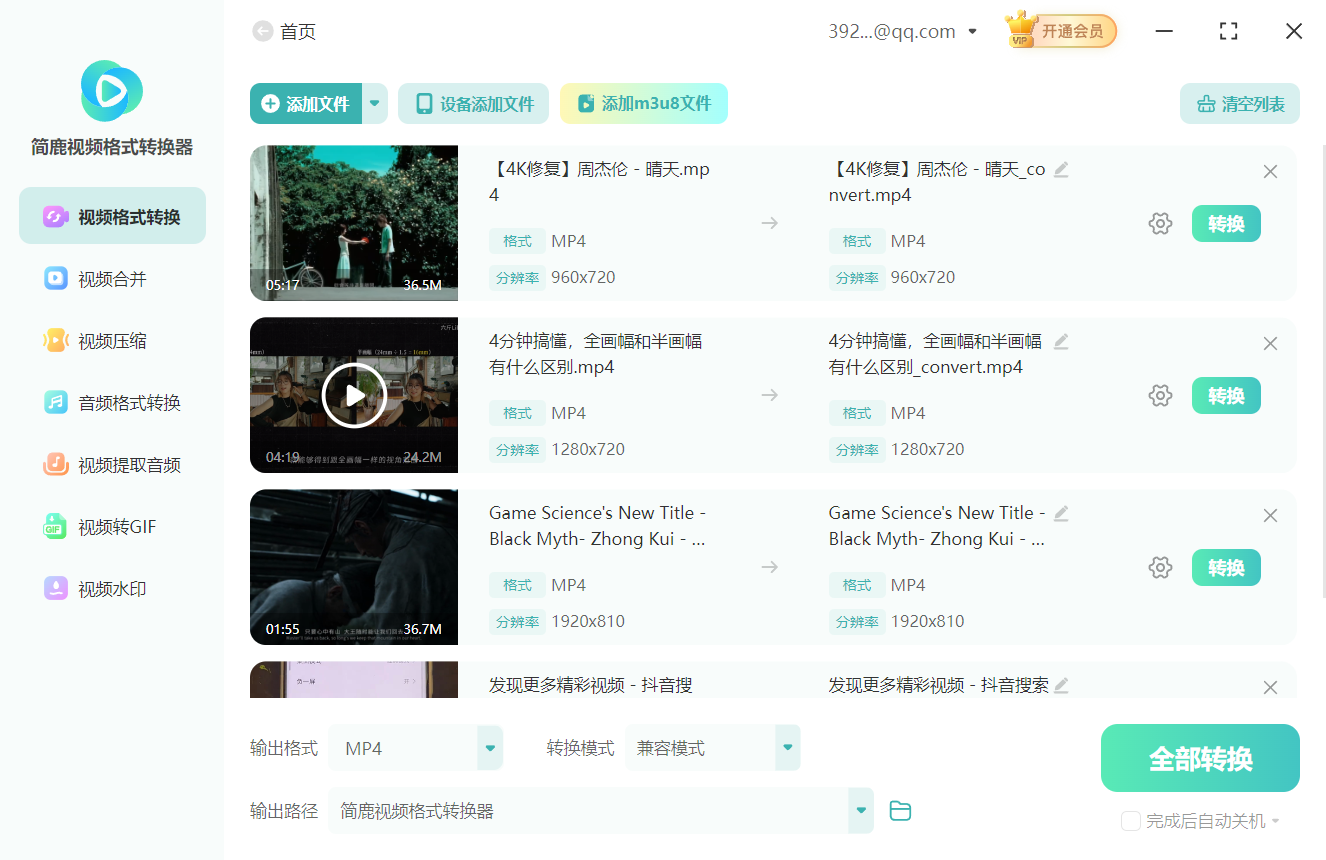Open the output folder browse icon

[899, 811]
